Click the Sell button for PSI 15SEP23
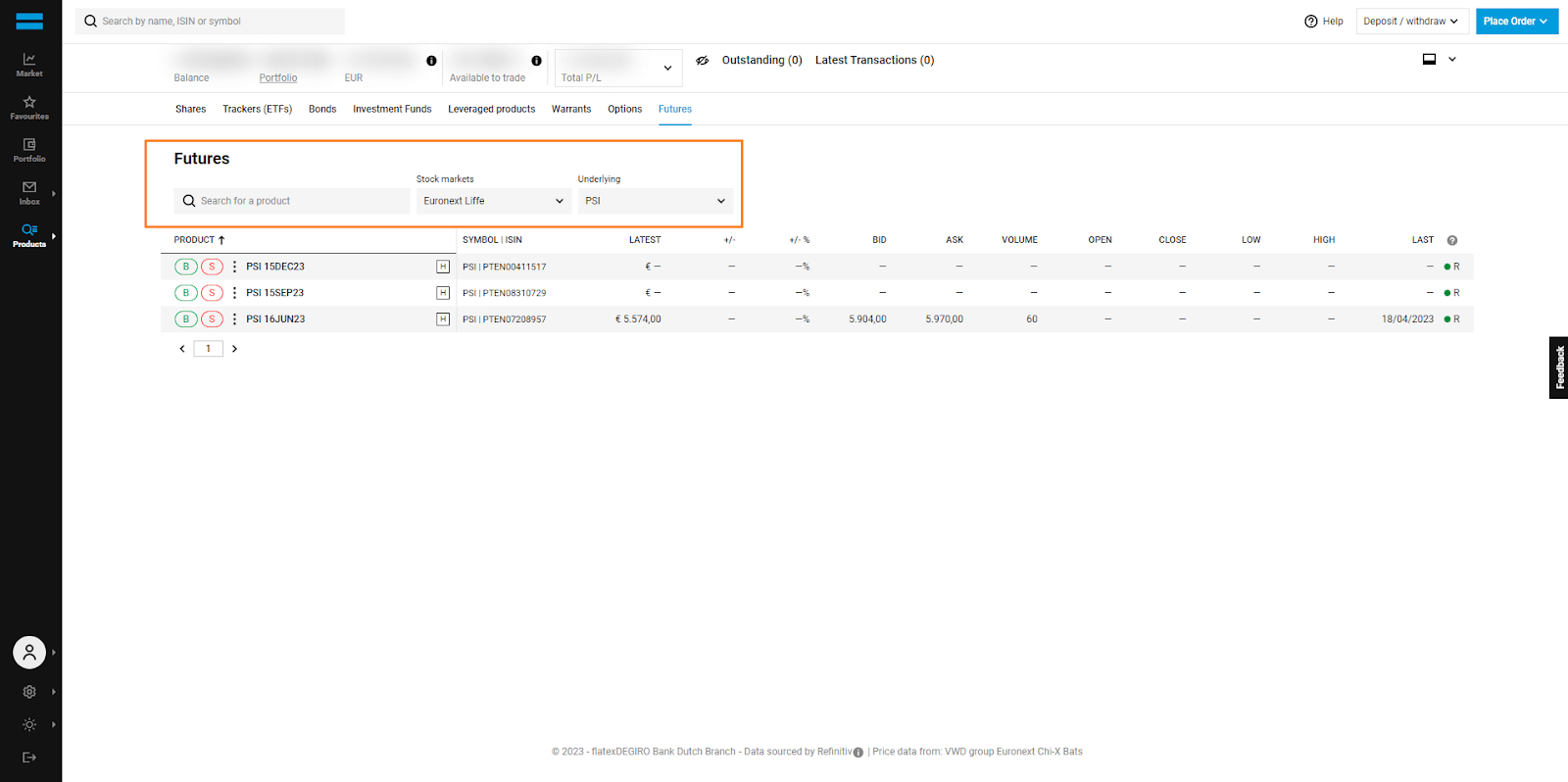 click(212, 293)
